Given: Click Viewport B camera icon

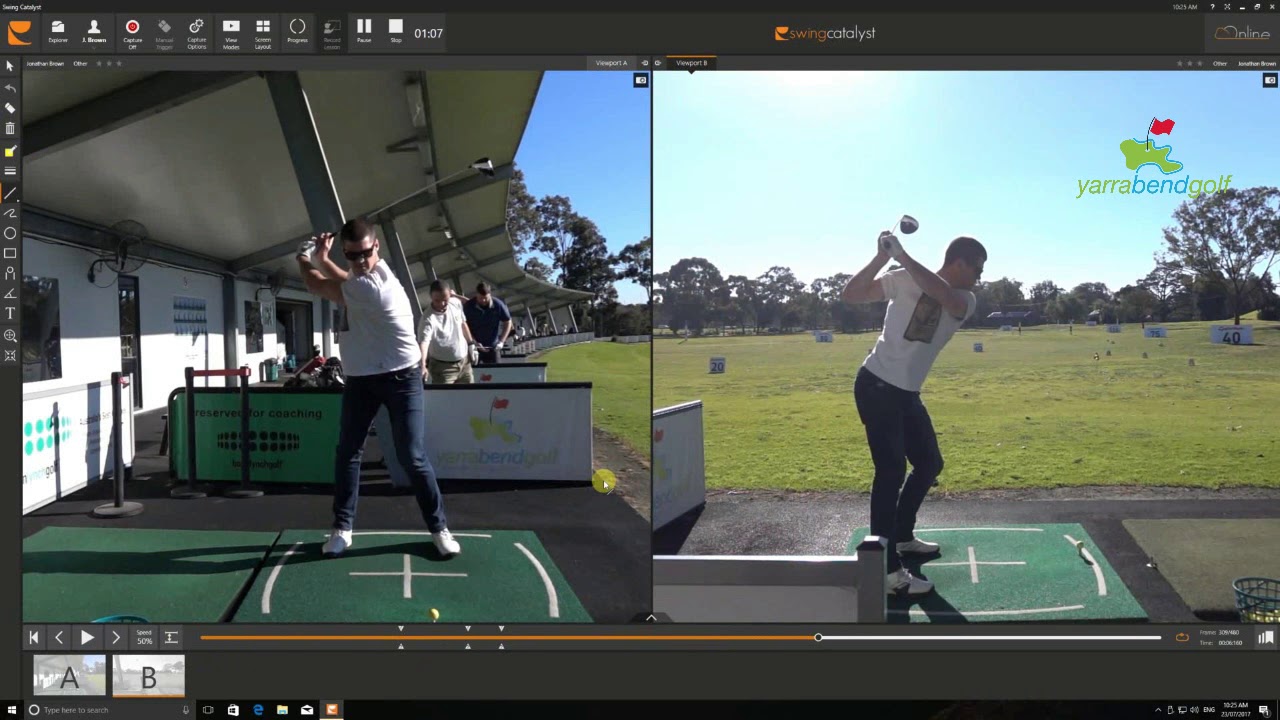Looking at the screenshot, I should coord(1270,80).
